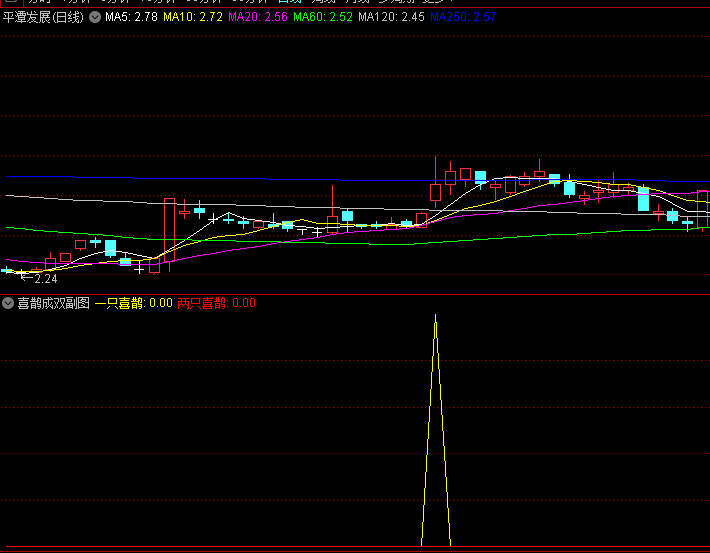The height and width of the screenshot is (553, 710).
Task: Expand the 喜鹊成双副图 indicator arrow icon
Action: pyautogui.click(x=8, y=303)
